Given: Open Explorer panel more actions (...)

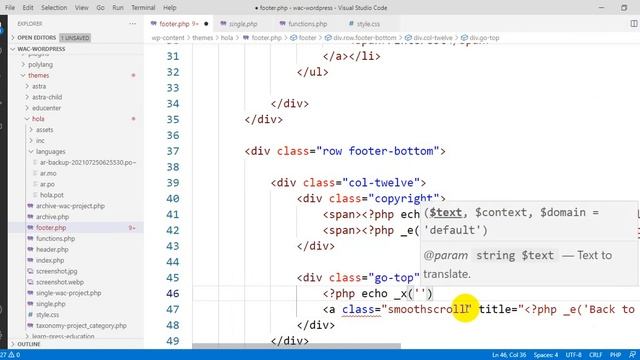Looking at the screenshot, I should [133, 24].
